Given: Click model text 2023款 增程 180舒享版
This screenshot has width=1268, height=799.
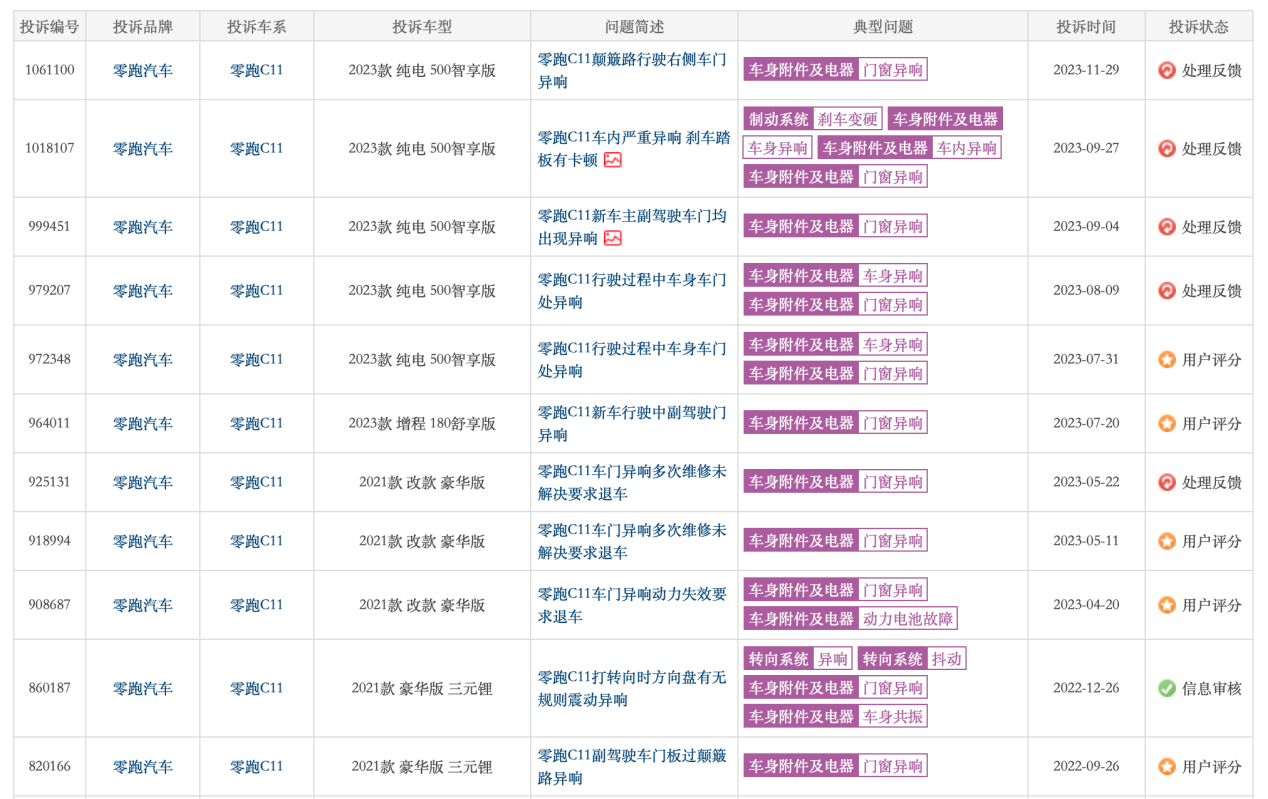Looking at the screenshot, I should click(422, 423).
